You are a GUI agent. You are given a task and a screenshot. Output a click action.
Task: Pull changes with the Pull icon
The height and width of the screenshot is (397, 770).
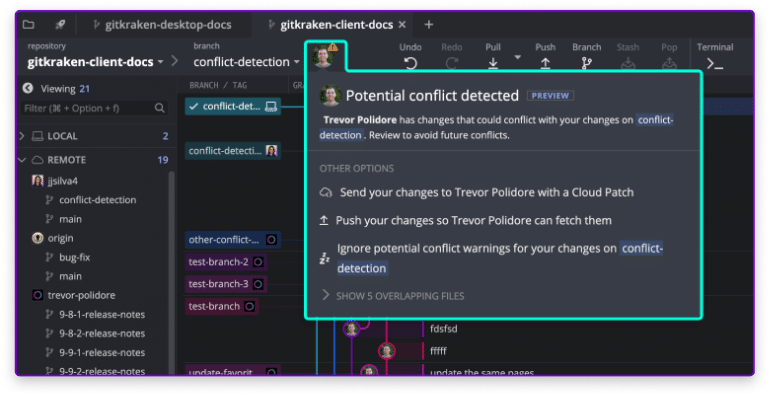click(x=493, y=63)
